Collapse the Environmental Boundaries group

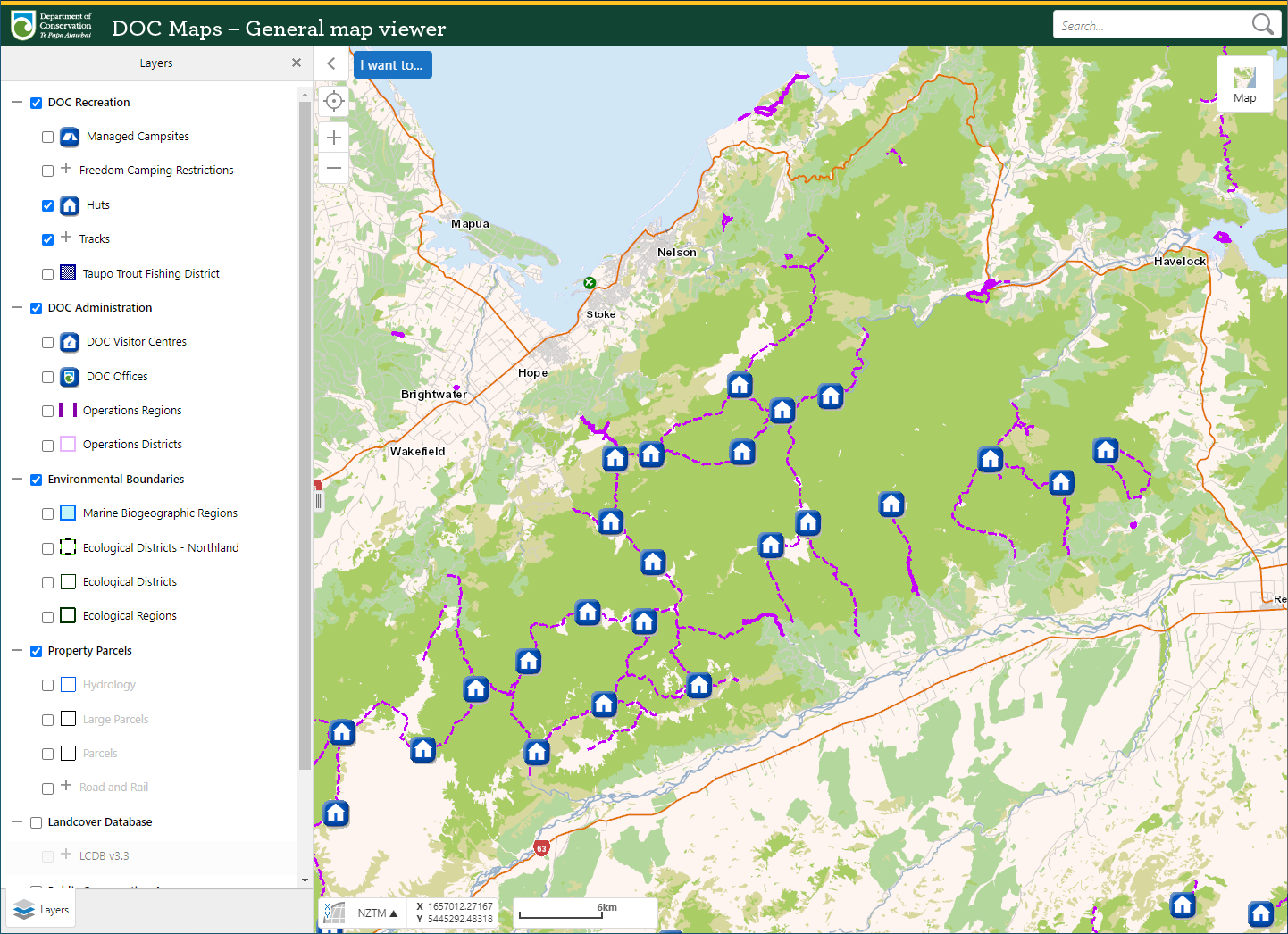click(17, 480)
